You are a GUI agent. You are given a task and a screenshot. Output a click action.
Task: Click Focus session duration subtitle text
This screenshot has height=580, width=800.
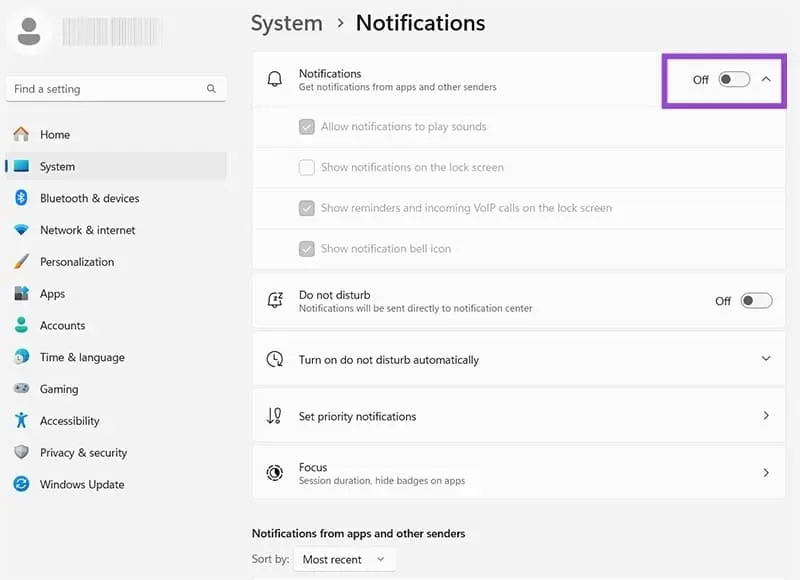[x=382, y=481]
